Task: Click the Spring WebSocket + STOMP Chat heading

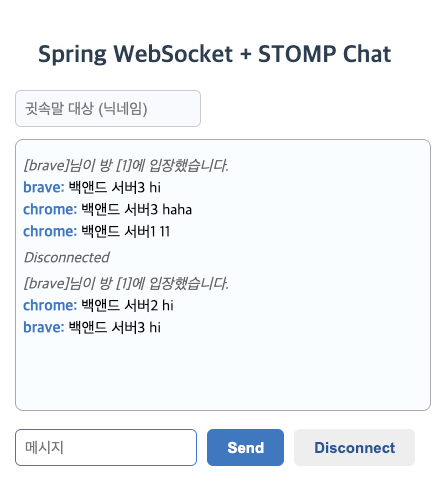Action: [x=215, y=54]
